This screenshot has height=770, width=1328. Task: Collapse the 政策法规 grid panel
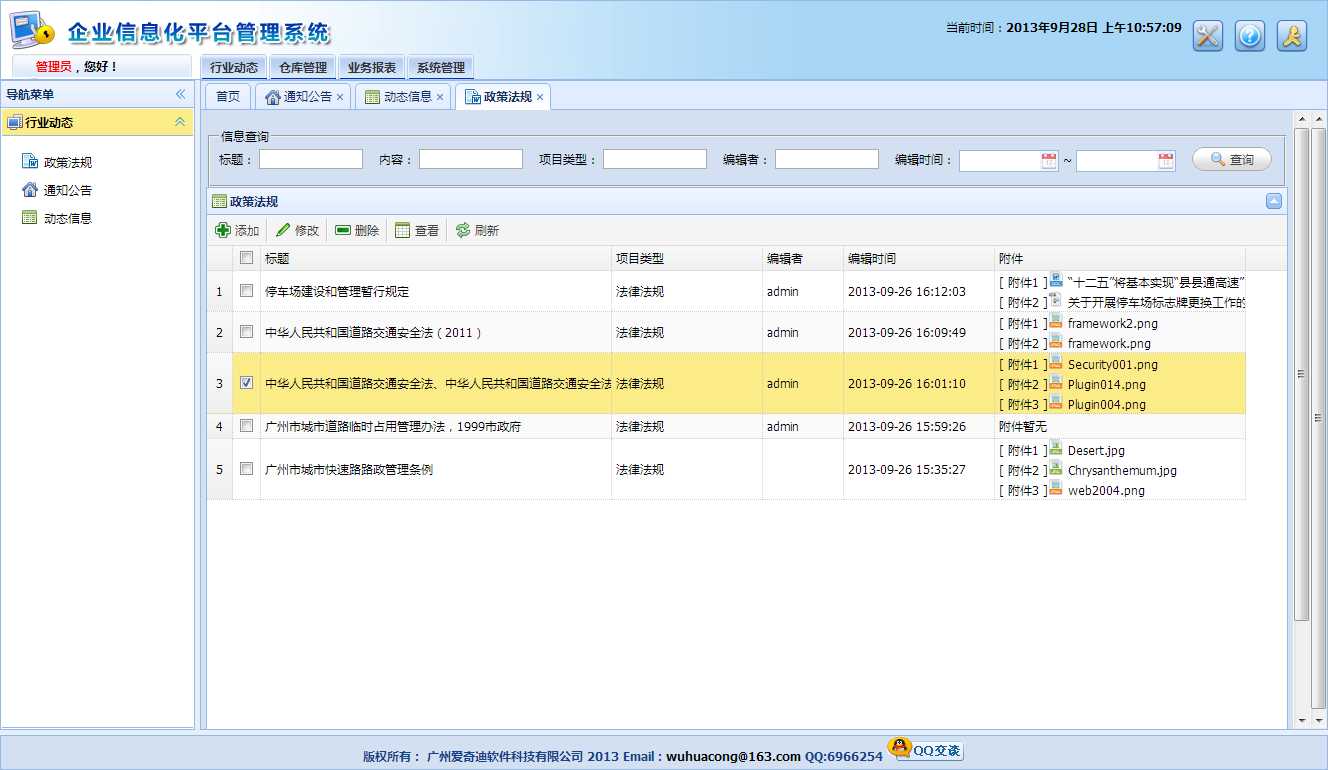tap(1274, 201)
